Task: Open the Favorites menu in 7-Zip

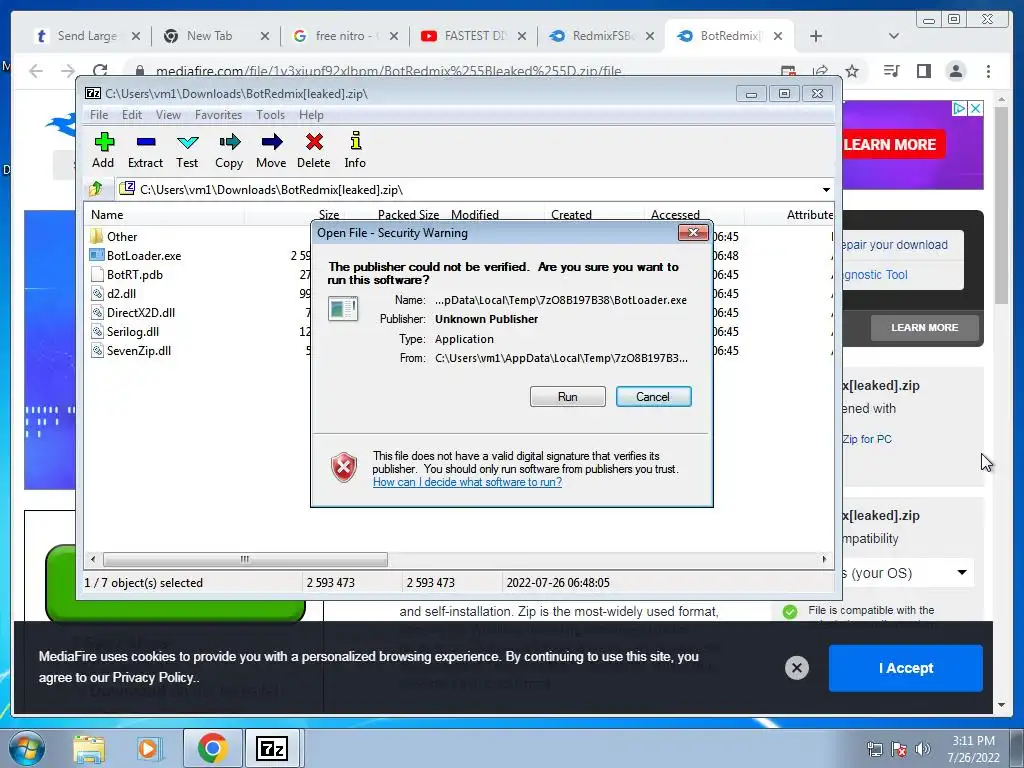Action: [x=218, y=115]
